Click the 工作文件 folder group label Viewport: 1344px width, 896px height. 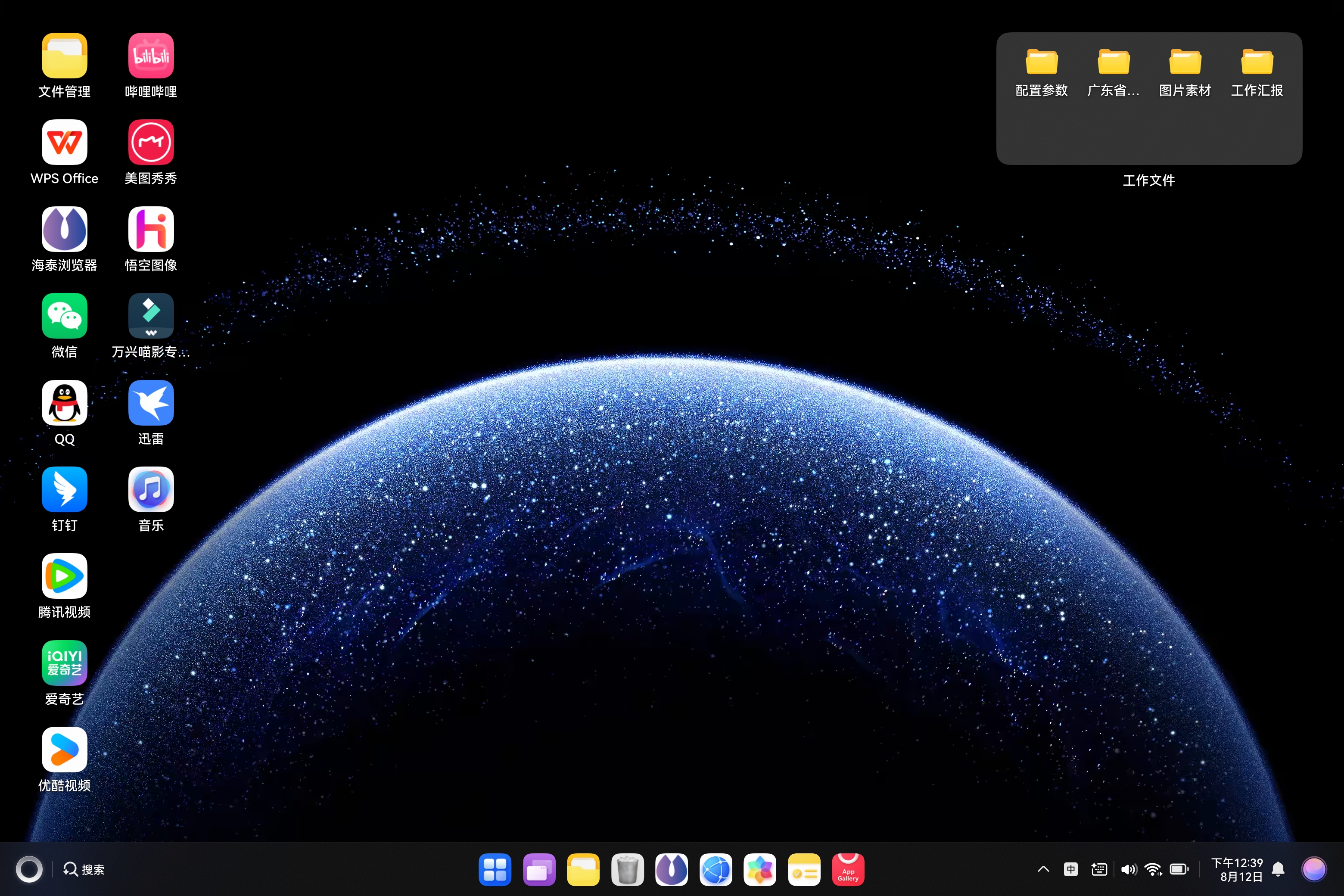(x=1149, y=180)
